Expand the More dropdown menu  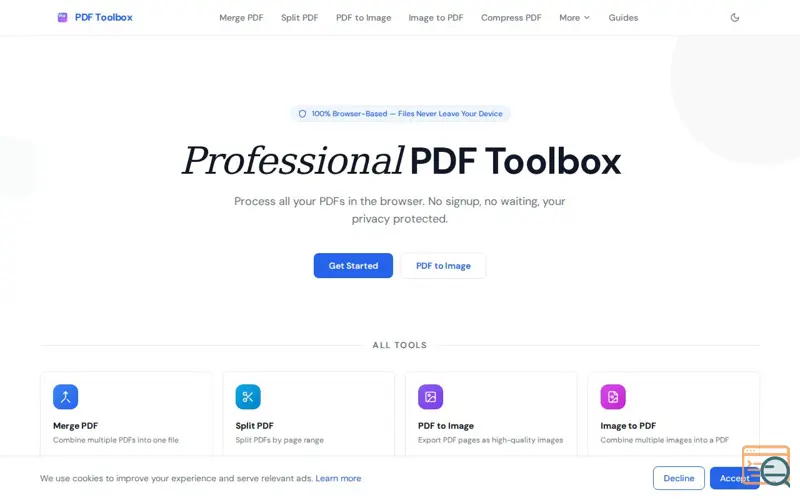click(x=574, y=17)
